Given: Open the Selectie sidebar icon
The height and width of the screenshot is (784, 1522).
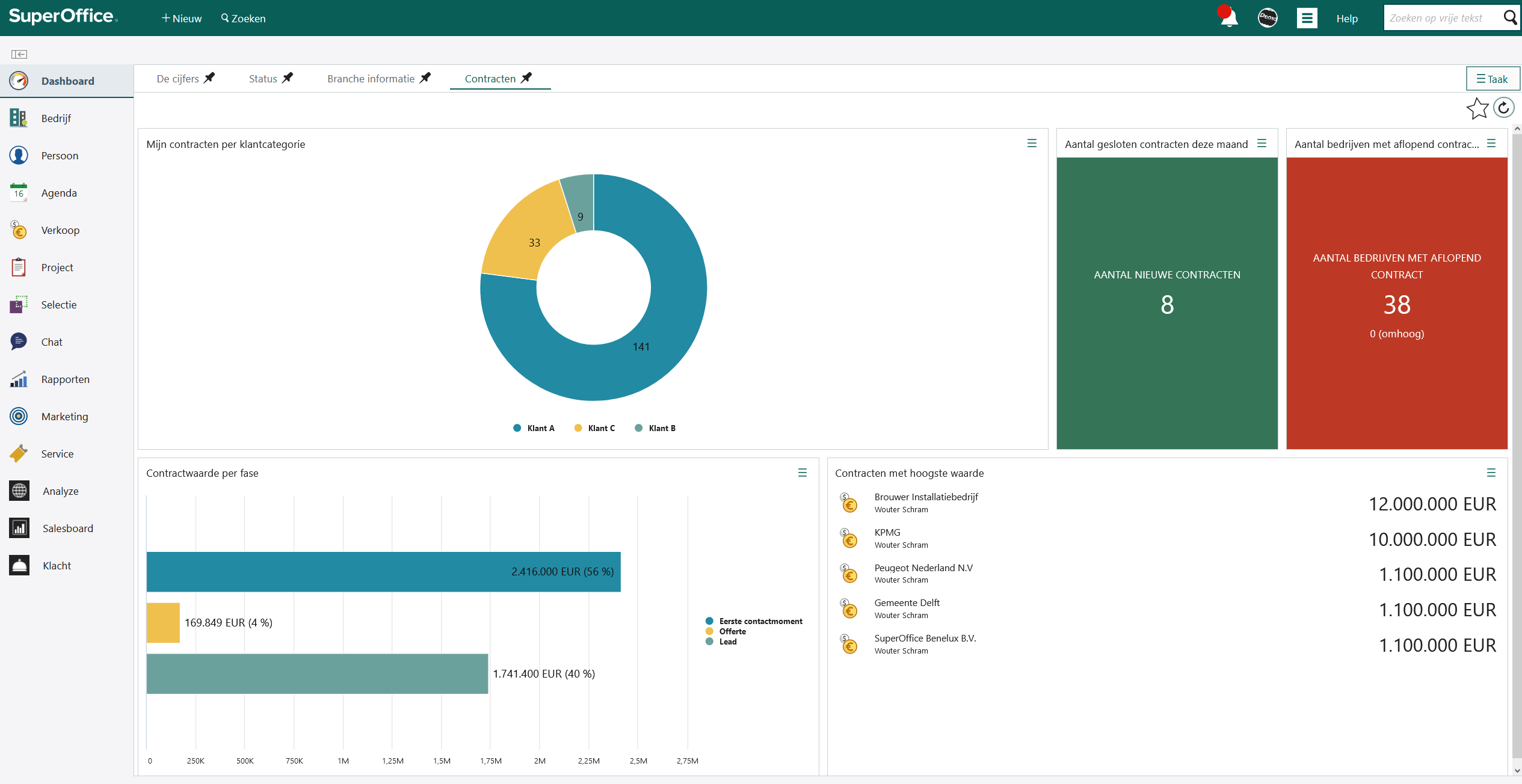Looking at the screenshot, I should tap(19, 304).
